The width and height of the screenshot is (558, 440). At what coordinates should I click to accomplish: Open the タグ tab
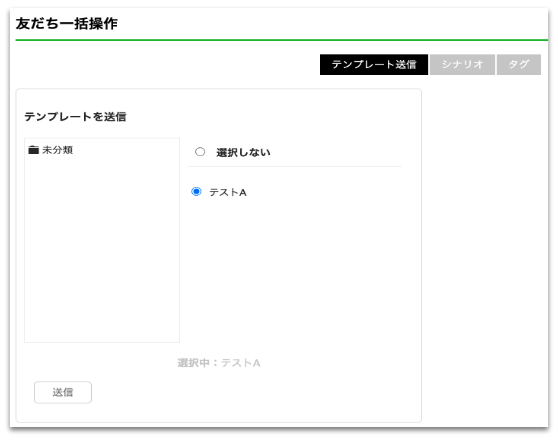[519, 64]
